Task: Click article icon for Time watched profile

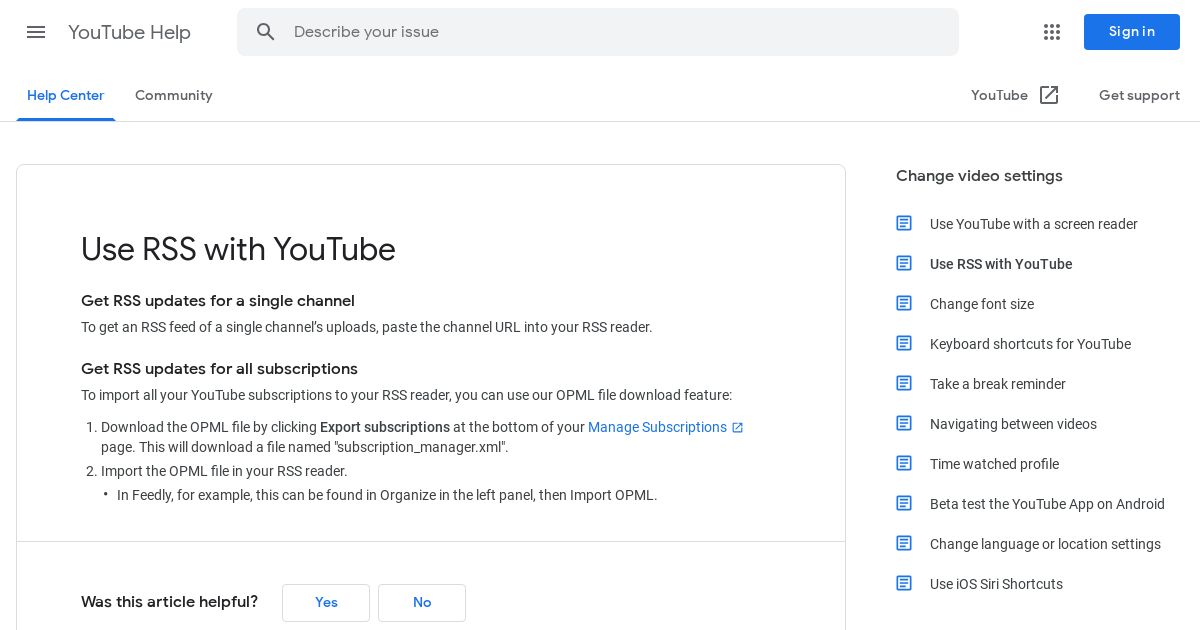Action: point(904,463)
